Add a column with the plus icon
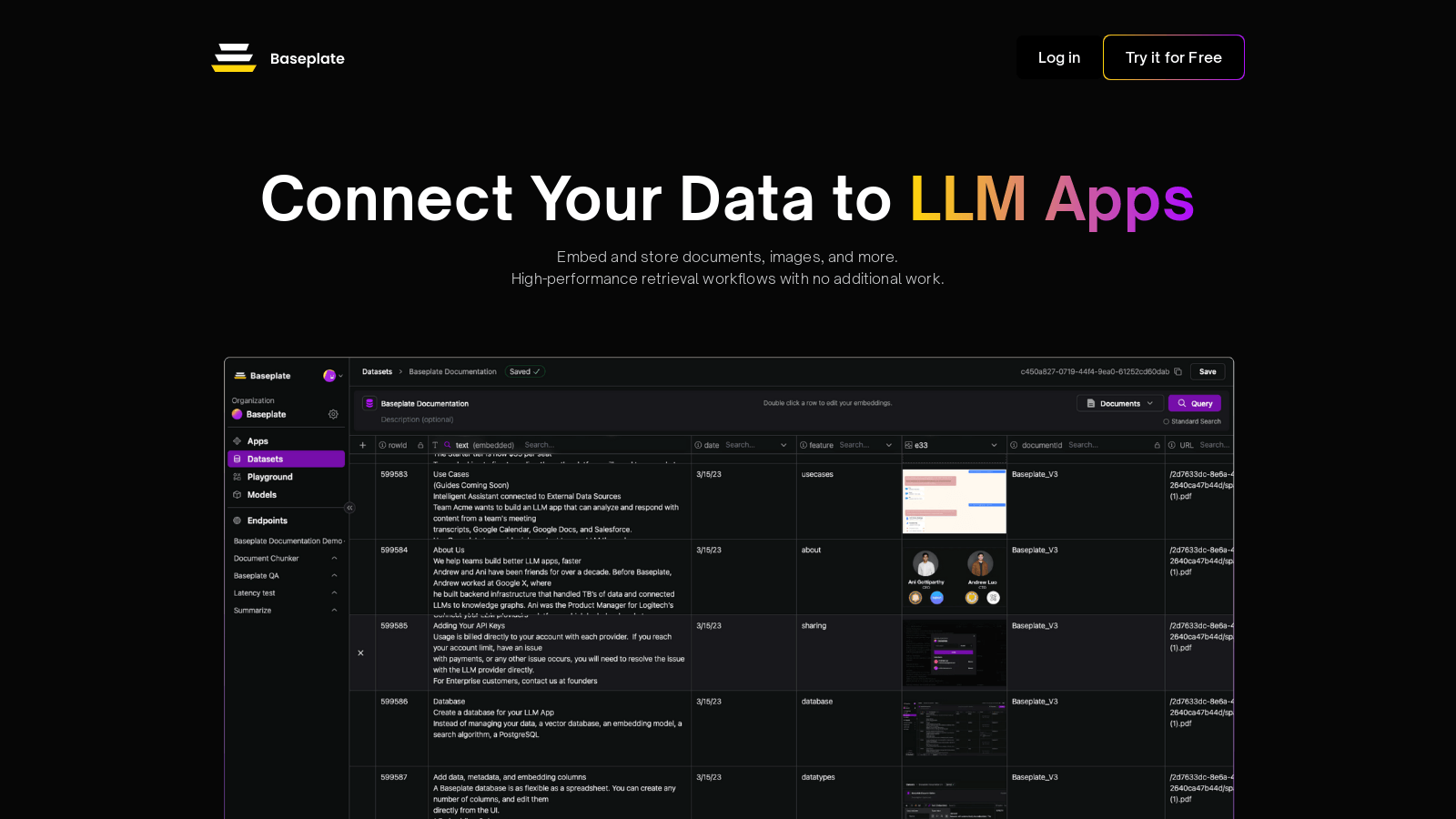This screenshot has height=819, width=1456. click(x=362, y=445)
